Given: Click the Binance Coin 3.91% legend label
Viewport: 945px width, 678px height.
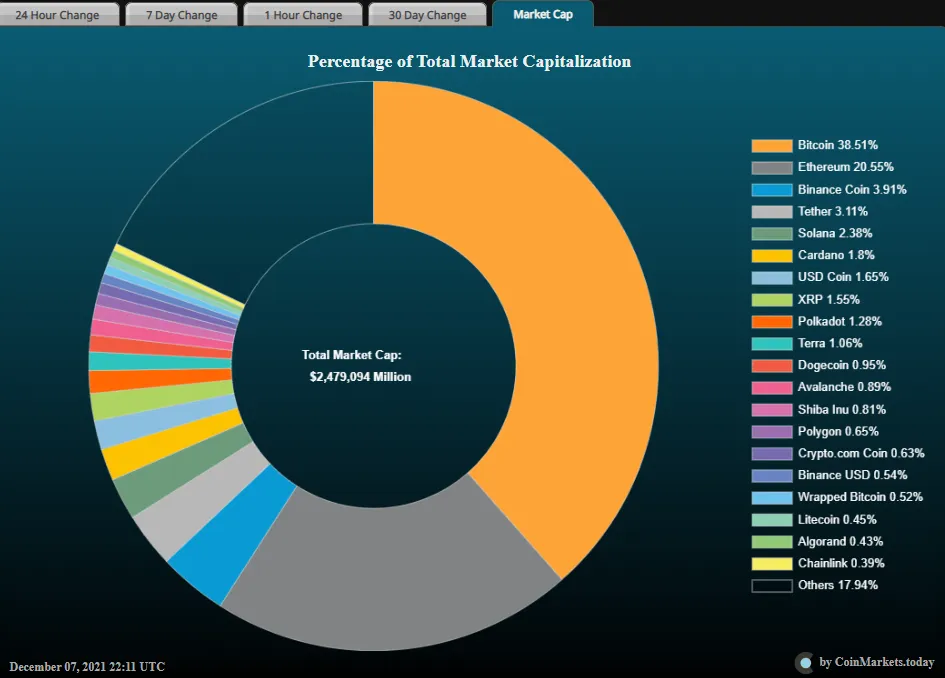Looking at the screenshot, I should click(x=852, y=189).
